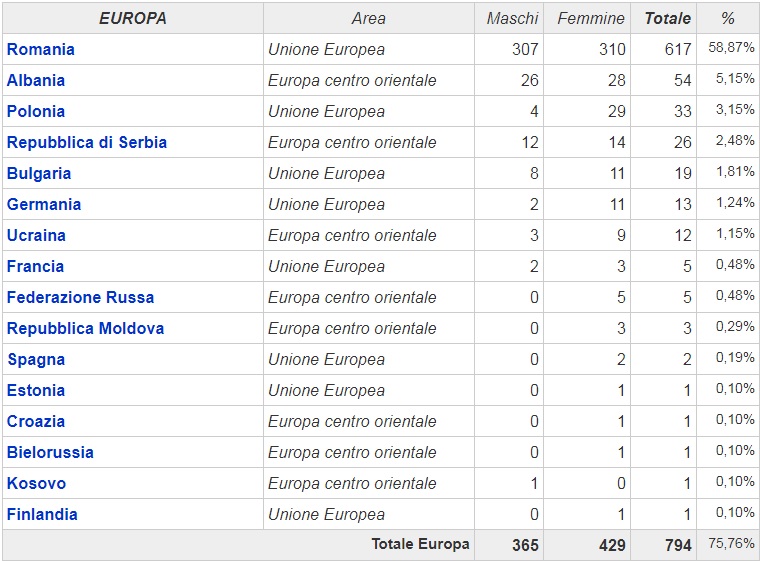Open the Germania link
Image resolution: width=760 pixels, height=561 pixels.
44,204
